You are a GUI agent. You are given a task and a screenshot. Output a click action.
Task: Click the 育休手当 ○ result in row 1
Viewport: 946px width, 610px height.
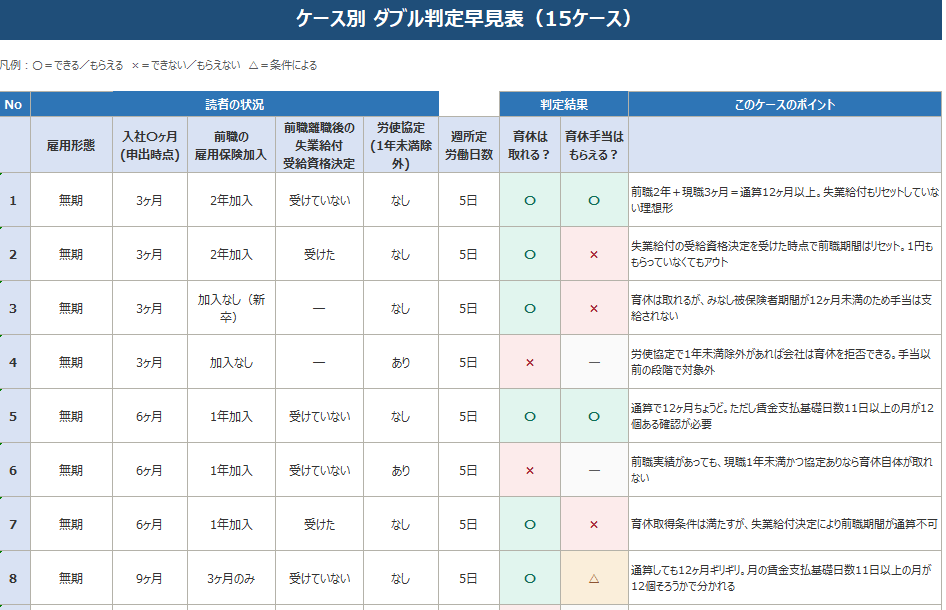click(x=594, y=200)
